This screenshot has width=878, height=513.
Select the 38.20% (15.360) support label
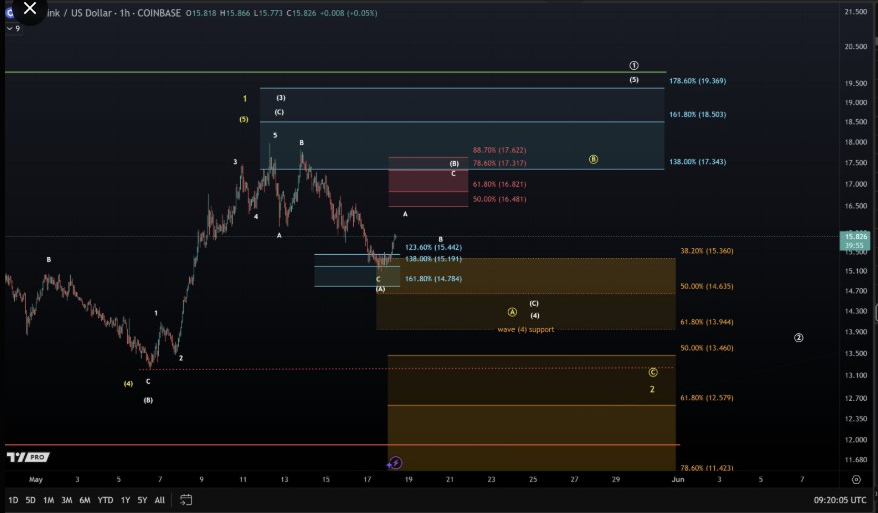[707, 251]
